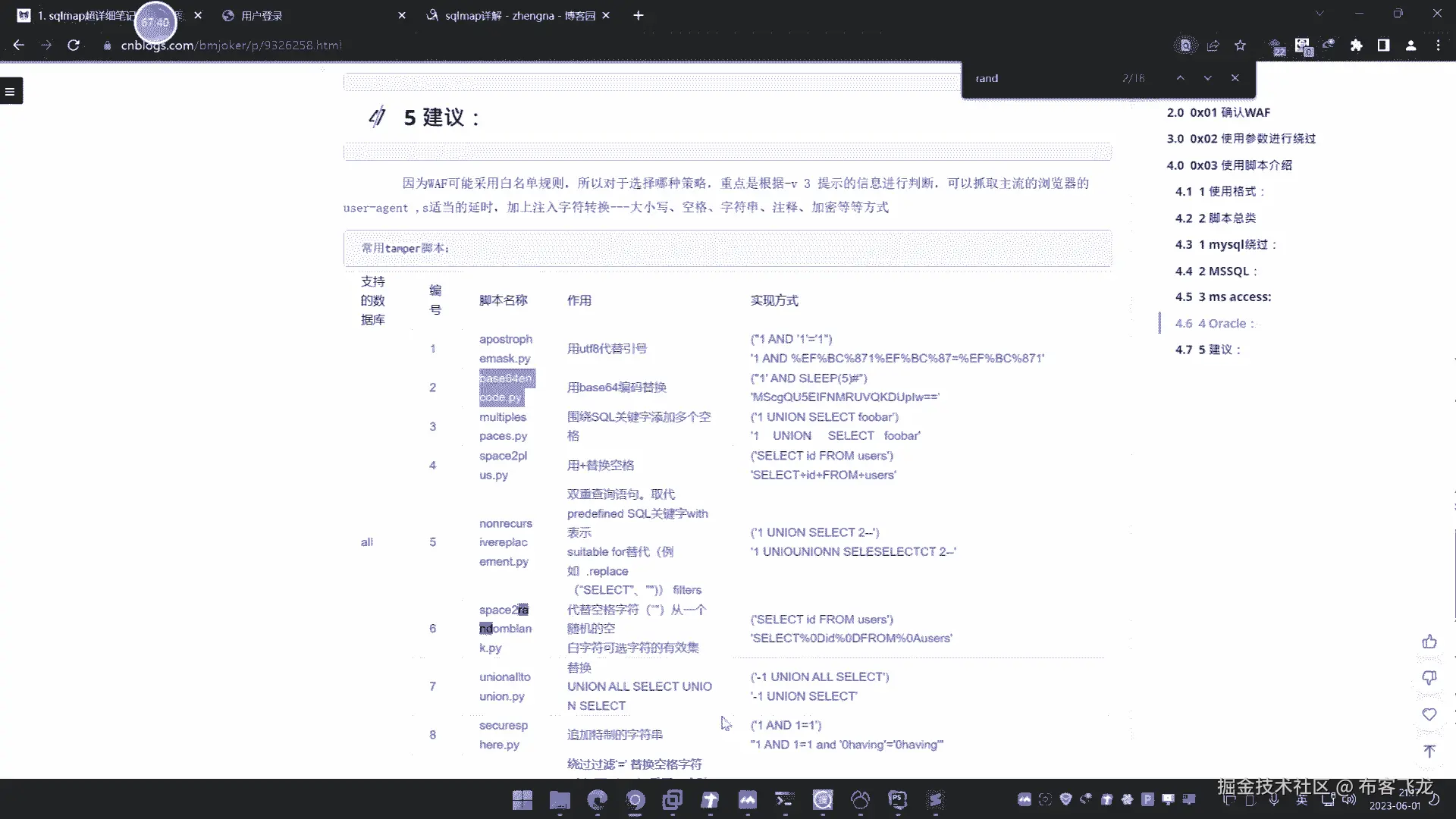This screenshot has height=819, width=1456.
Task: Open the tab search dropdown chevron
Action: (x=1319, y=14)
